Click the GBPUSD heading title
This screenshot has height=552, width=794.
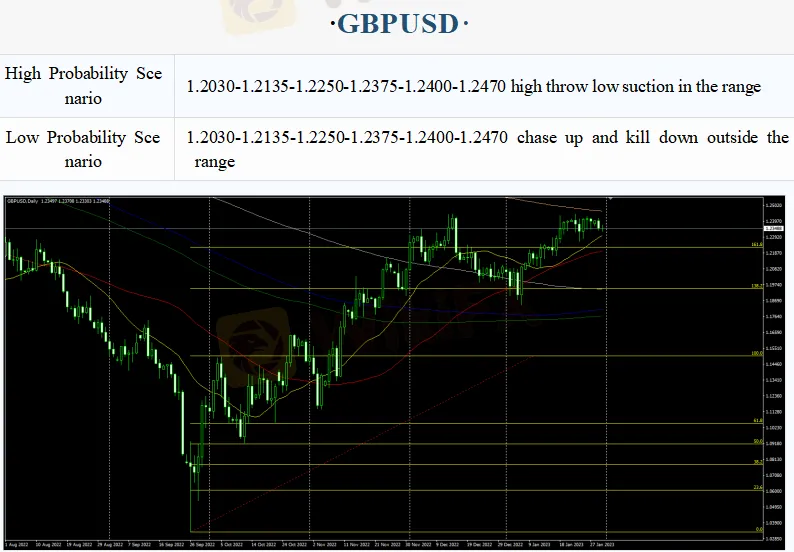397,24
